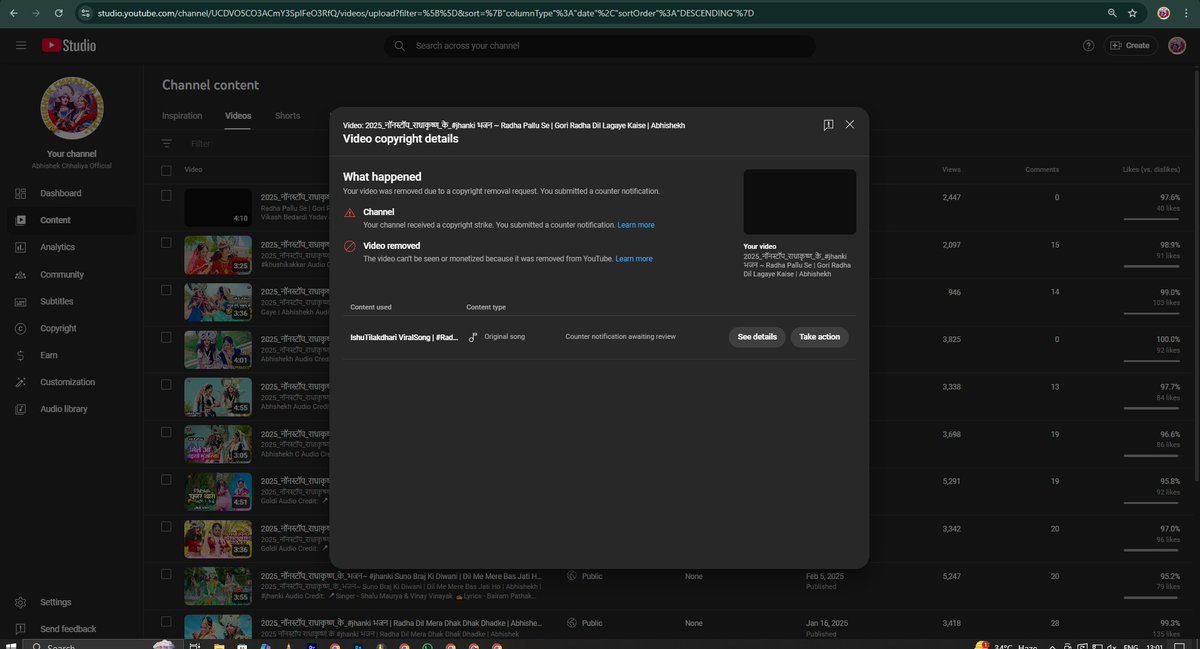The width and height of the screenshot is (1200, 649).
Task: Switch to the Inspiration tab
Action: click(x=182, y=116)
